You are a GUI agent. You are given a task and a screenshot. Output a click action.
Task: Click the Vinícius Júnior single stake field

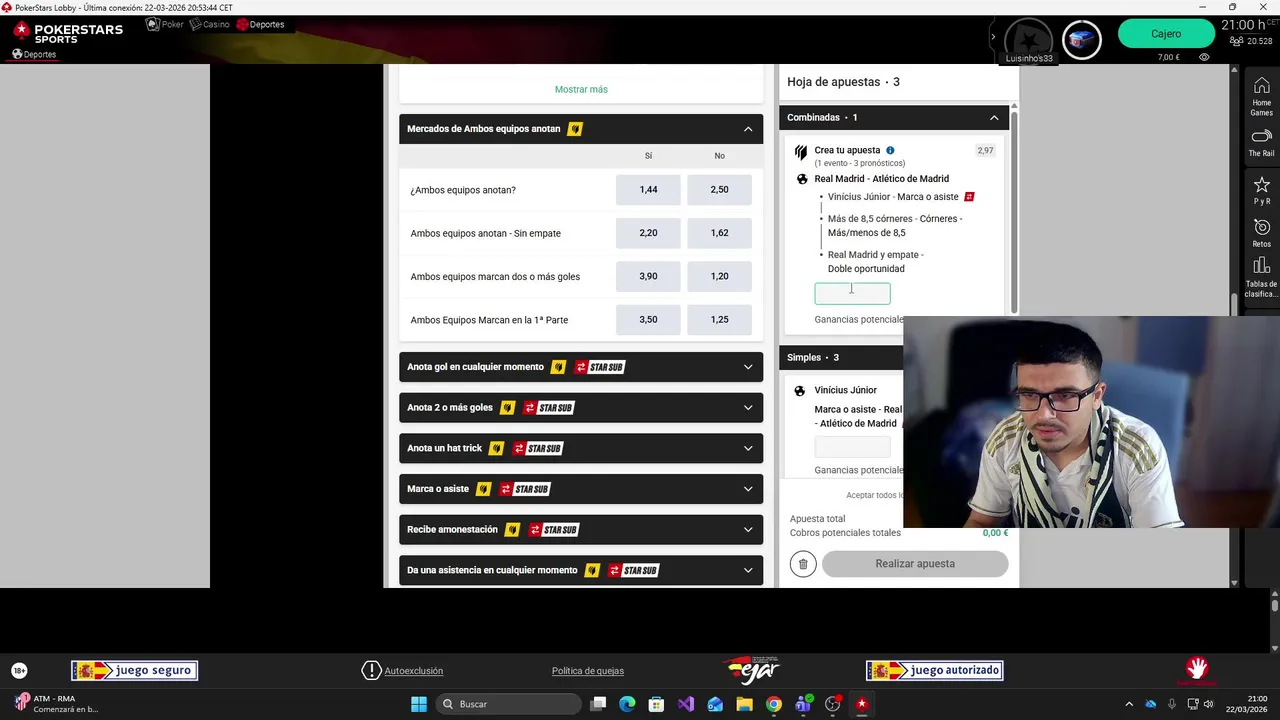tap(852, 447)
